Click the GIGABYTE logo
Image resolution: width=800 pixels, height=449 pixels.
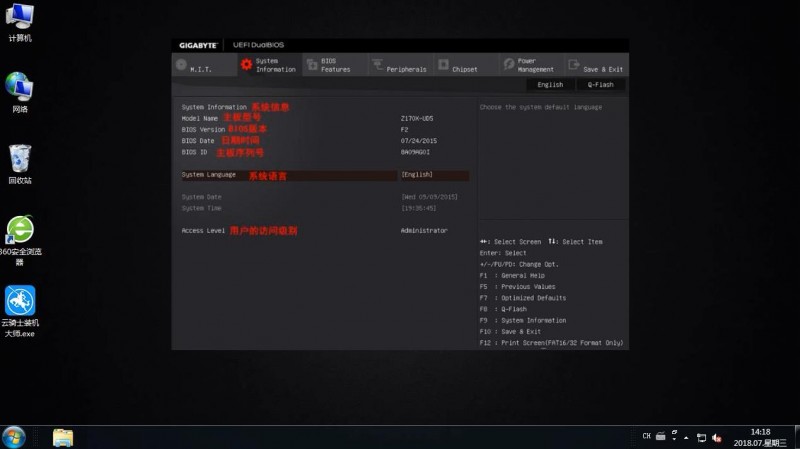pos(198,45)
